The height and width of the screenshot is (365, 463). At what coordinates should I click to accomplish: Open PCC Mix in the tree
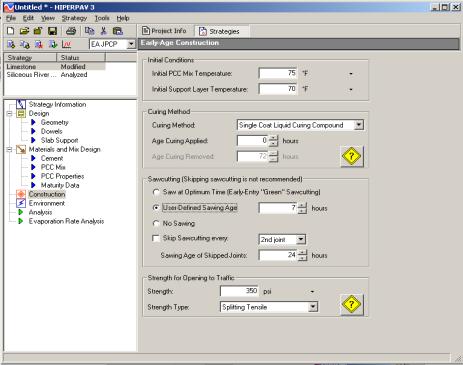[x=53, y=167]
